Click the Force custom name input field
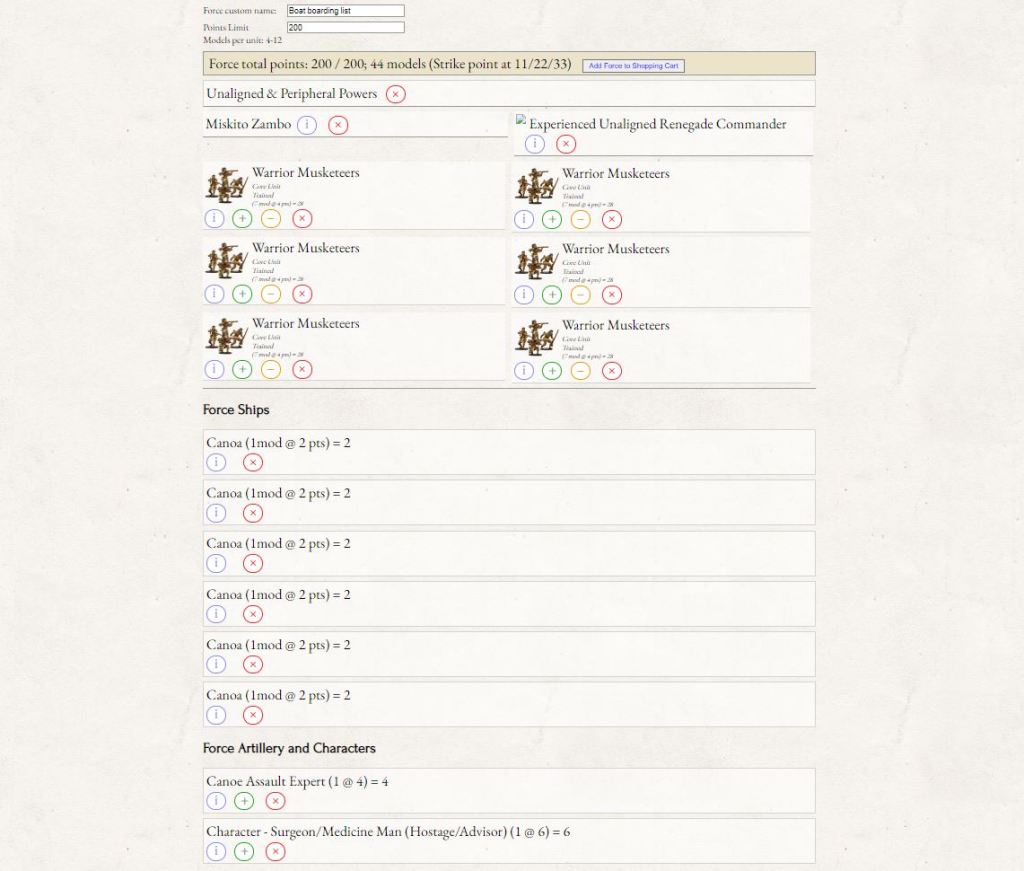This screenshot has height=871, width=1024. [345, 11]
